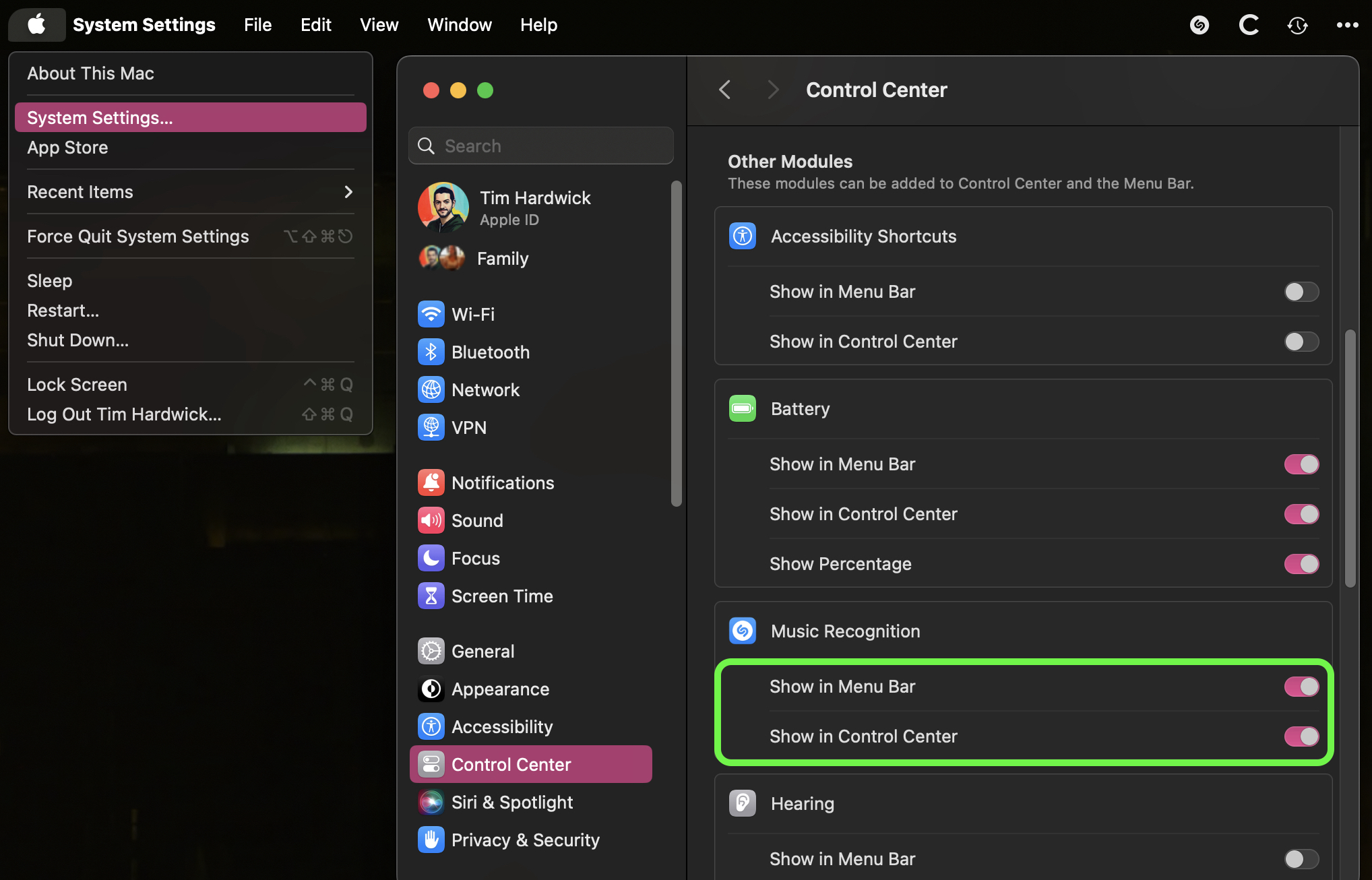The height and width of the screenshot is (880, 1372).
Task: Choose Shut Down… from Apple menu
Action: (x=191, y=340)
